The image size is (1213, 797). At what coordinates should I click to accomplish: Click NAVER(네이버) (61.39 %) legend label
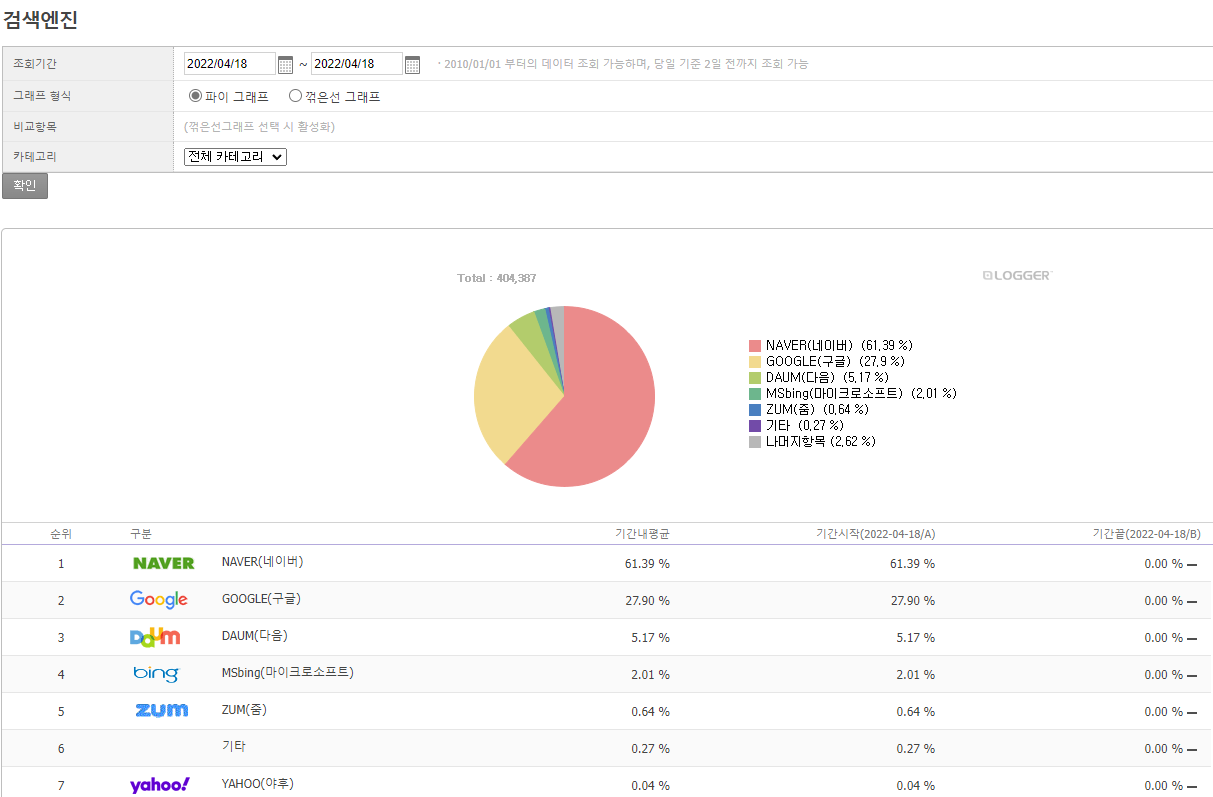click(839, 345)
